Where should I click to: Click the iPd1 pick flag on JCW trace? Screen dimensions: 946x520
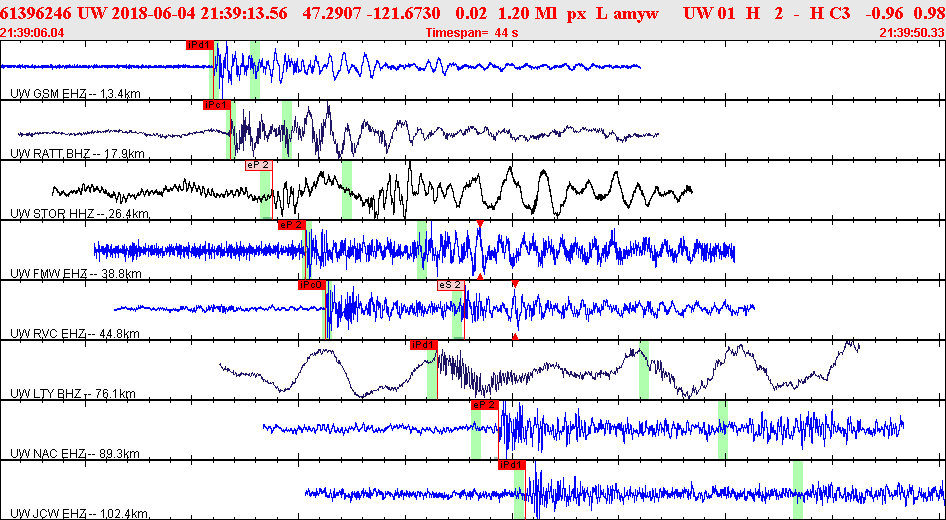512,465
